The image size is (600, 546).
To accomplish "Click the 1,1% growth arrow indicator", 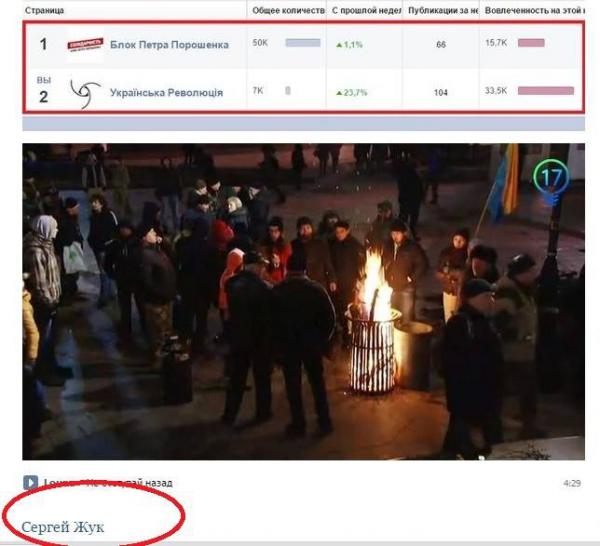I will [x=339, y=45].
